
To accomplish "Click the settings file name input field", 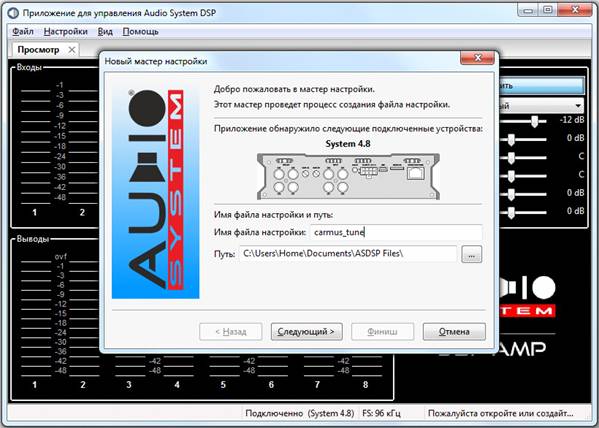I will click(x=396, y=232).
